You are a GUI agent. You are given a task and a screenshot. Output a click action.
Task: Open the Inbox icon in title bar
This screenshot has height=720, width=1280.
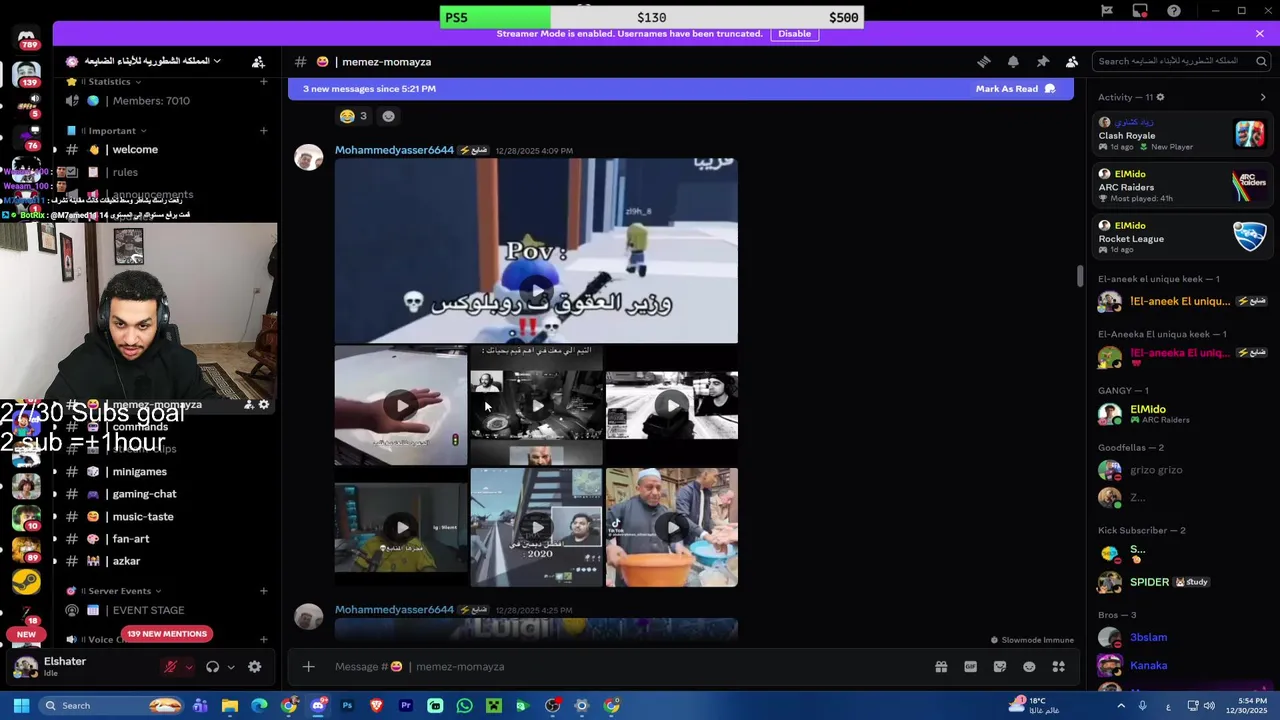coord(1140,11)
